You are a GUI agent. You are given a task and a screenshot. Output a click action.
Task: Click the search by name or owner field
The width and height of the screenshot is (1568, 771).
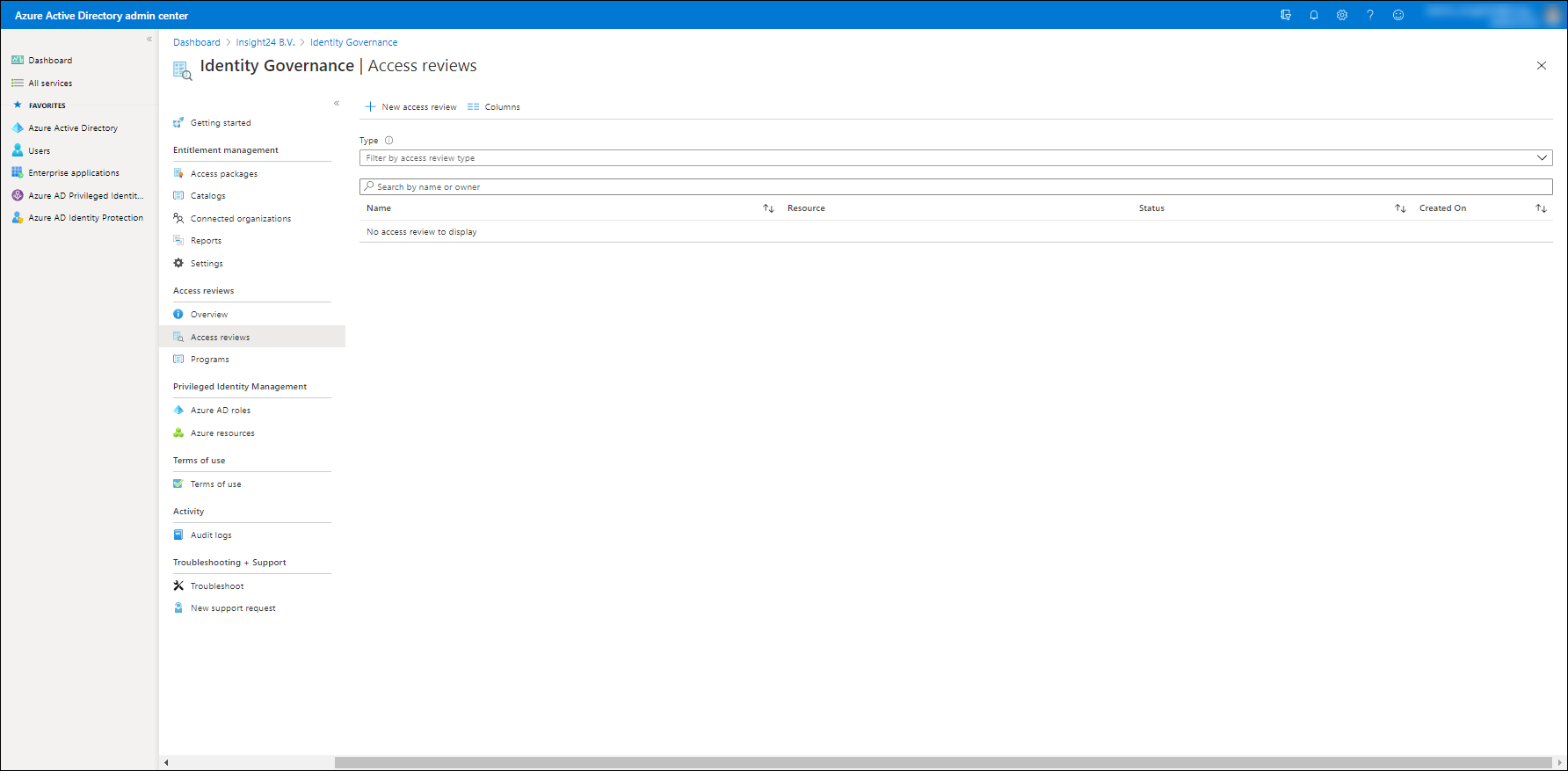[x=955, y=186]
